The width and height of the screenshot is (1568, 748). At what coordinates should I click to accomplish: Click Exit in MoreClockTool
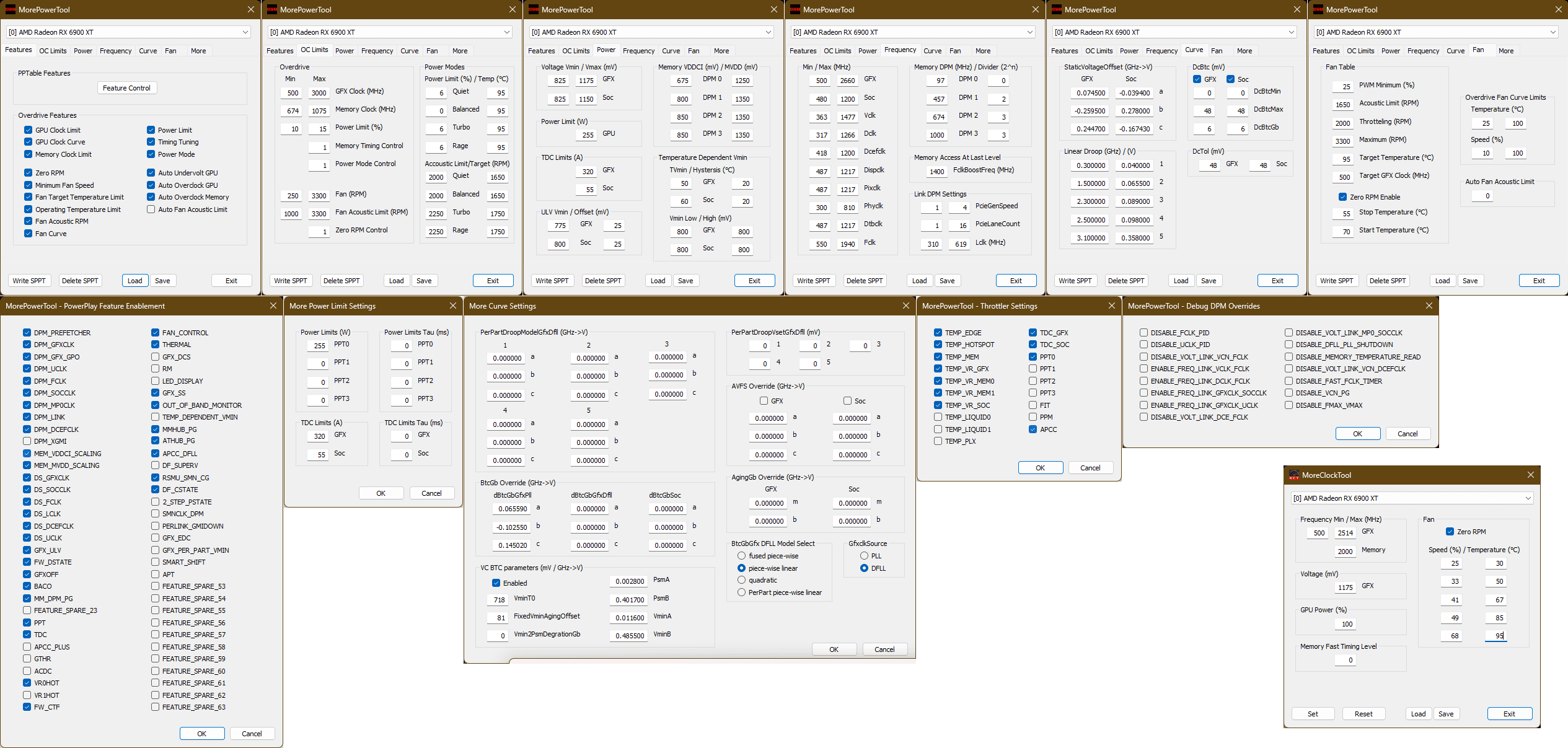[1509, 714]
